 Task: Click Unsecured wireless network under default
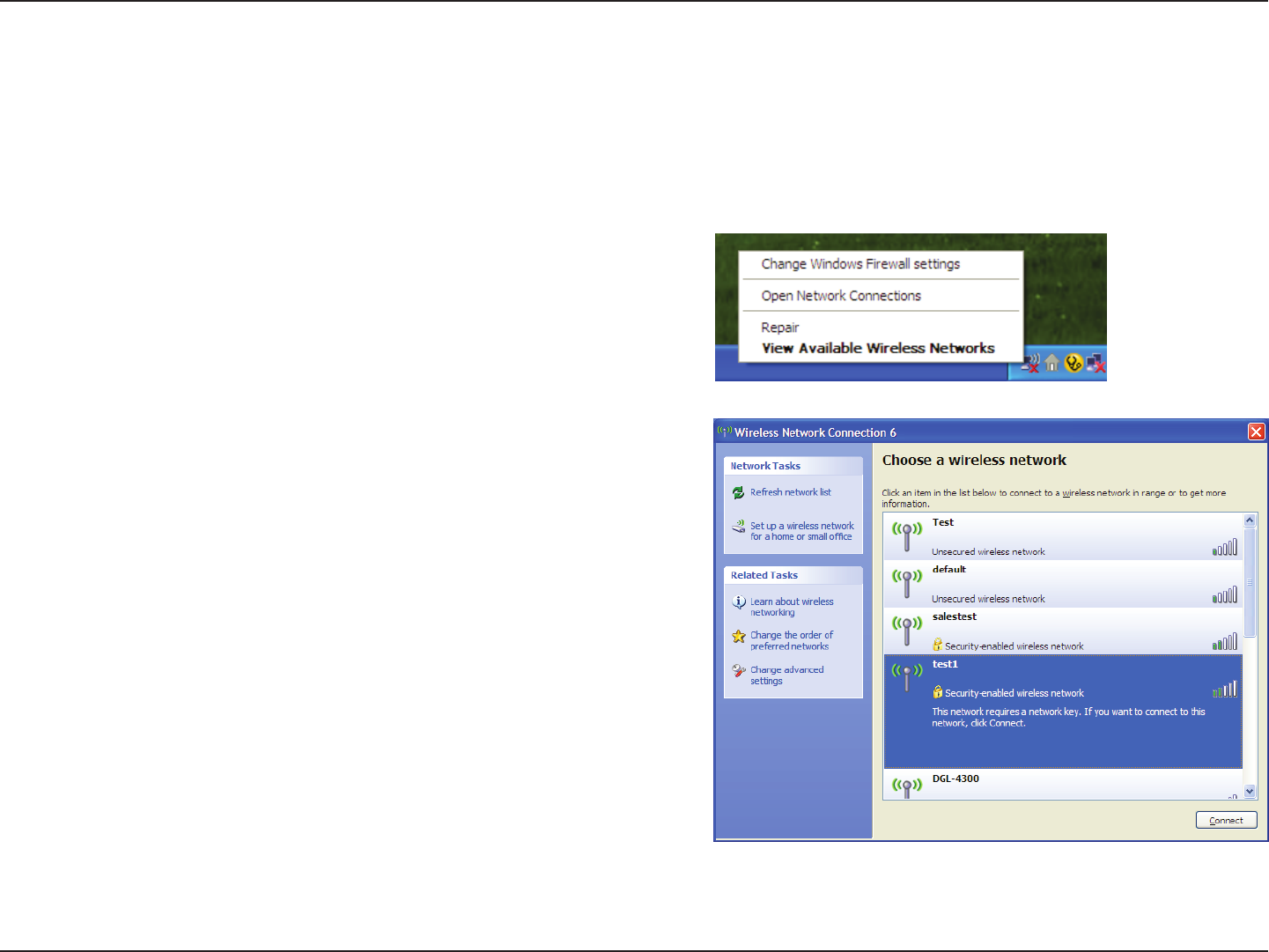[988, 599]
